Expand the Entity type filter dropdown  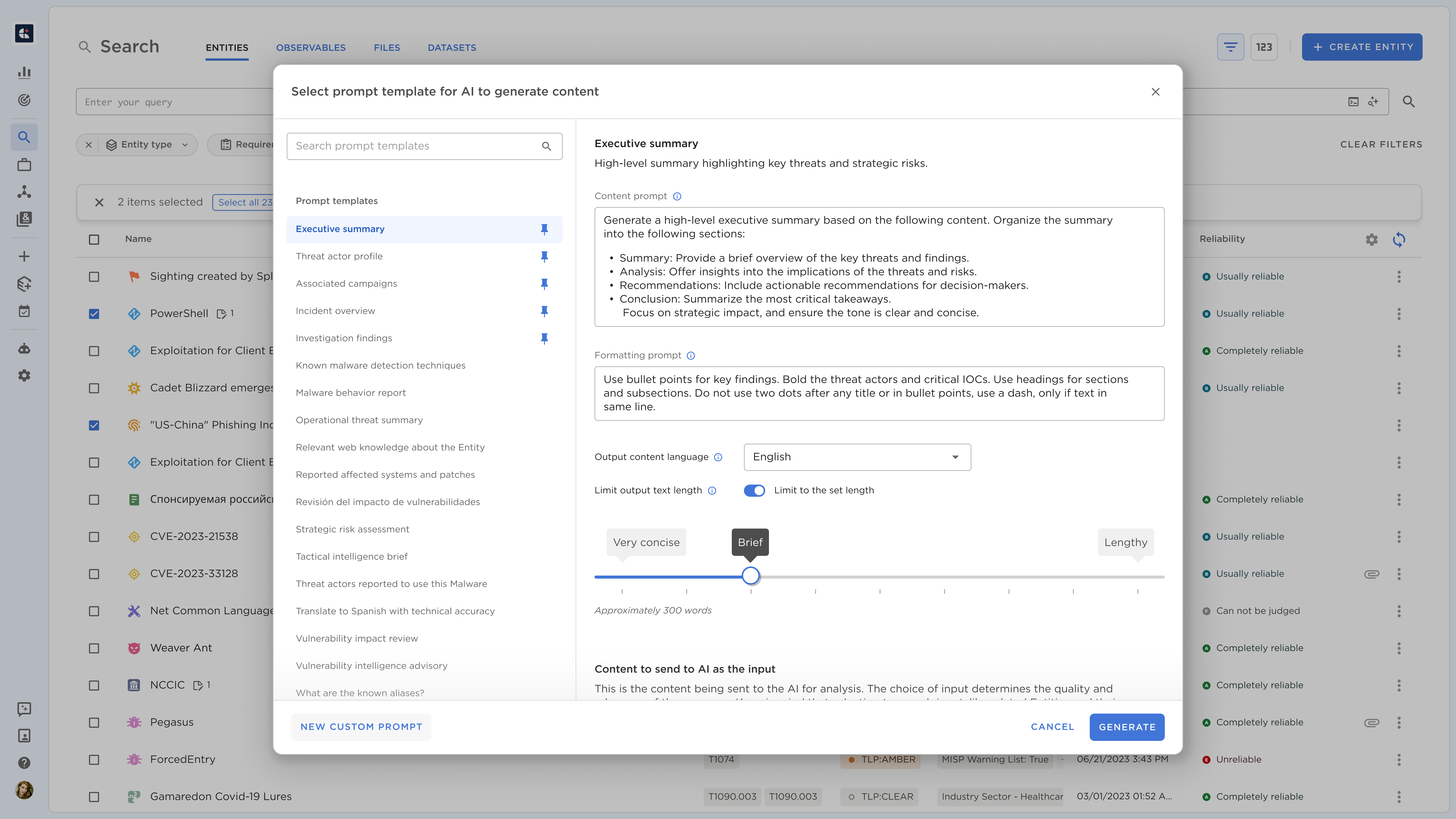[185, 145]
